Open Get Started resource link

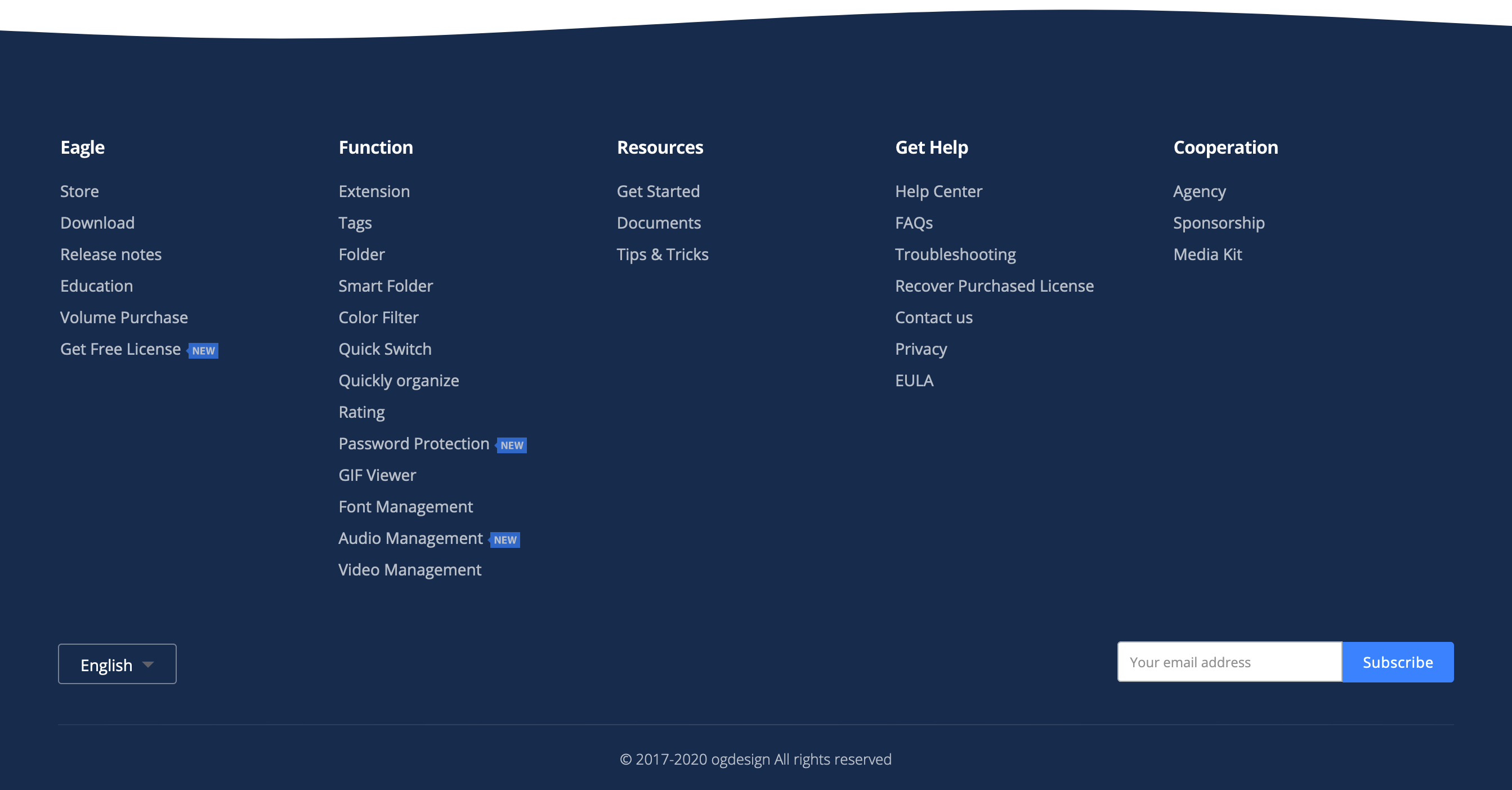point(658,191)
